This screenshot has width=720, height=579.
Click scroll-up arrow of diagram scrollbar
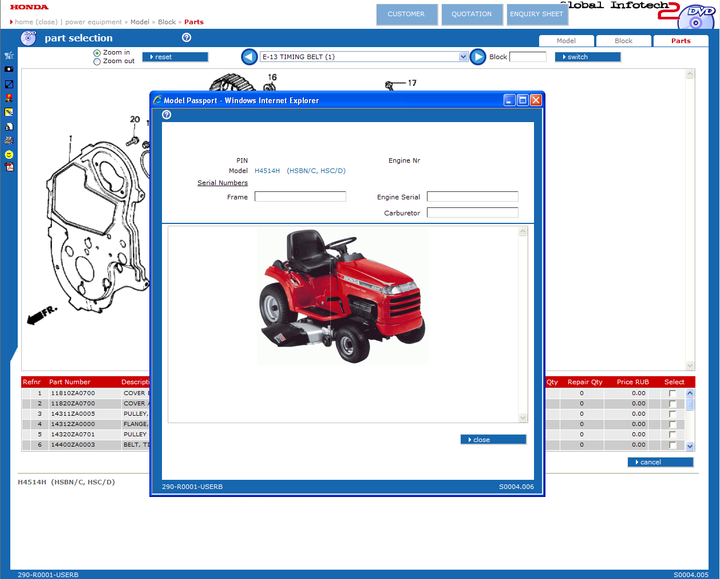click(x=690, y=74)
